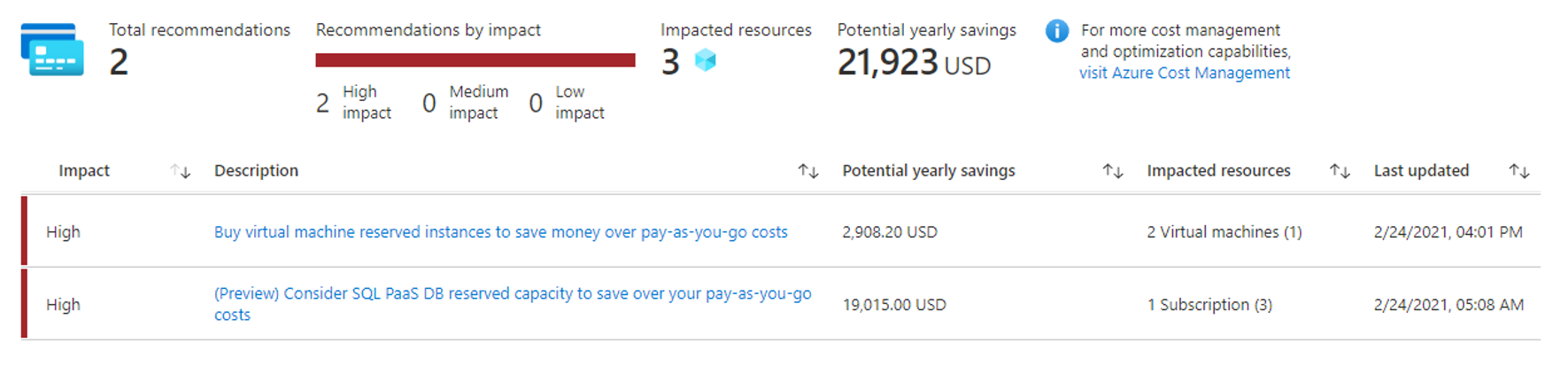Click the 19,015.00 USD savings cell
Viewport: 1568px width, 382px height.
coord(893,305)
